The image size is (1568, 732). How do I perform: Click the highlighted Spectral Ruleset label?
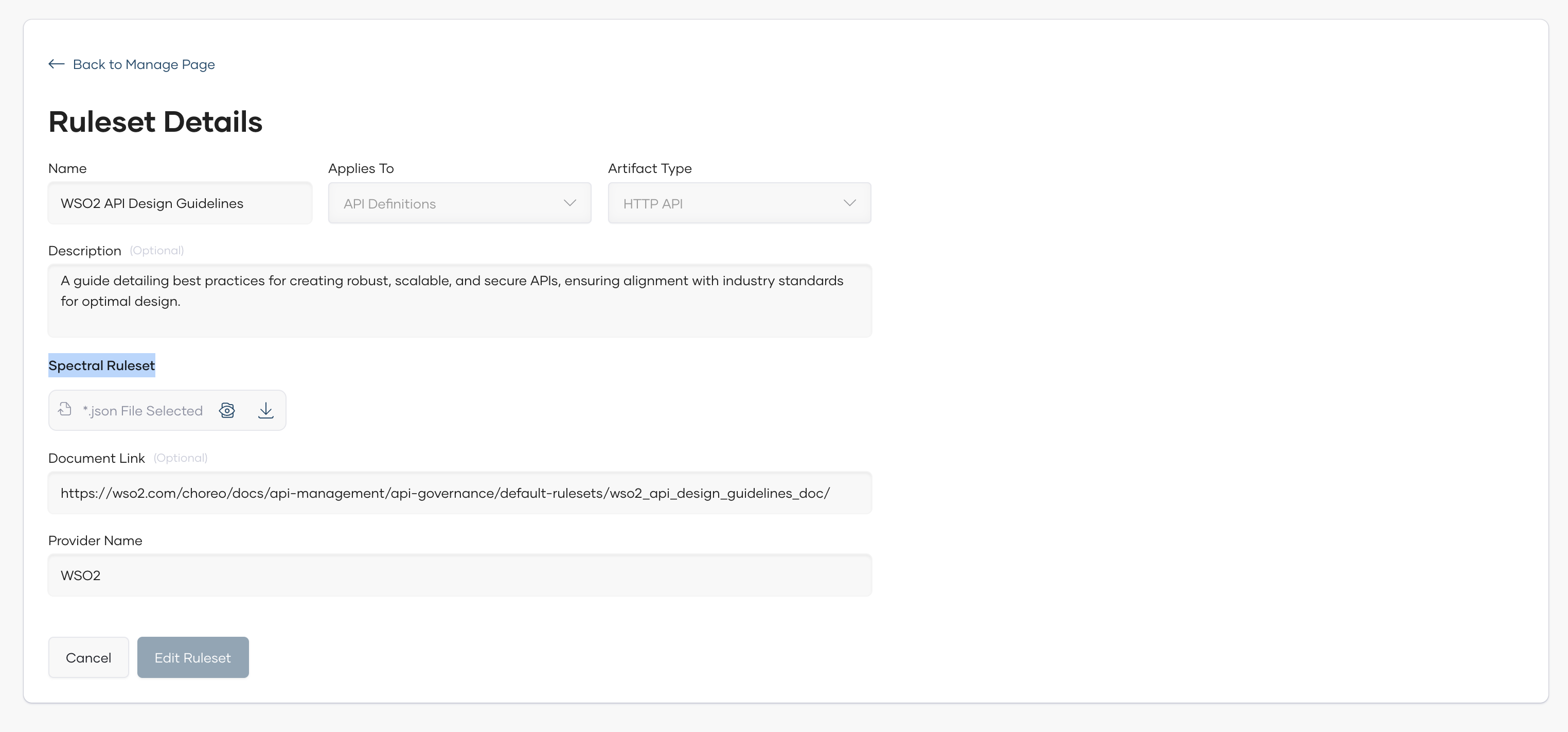[102, 365]
